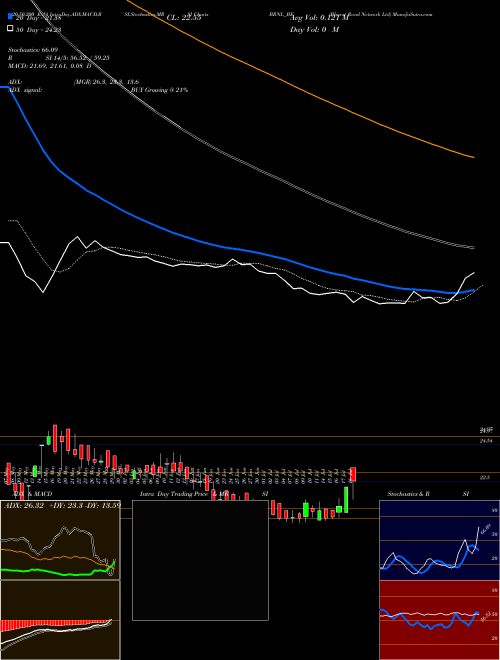This screenshot has height=660, width=500.
Task: Click the last red candlestick on chart
Action: (353, 474)
